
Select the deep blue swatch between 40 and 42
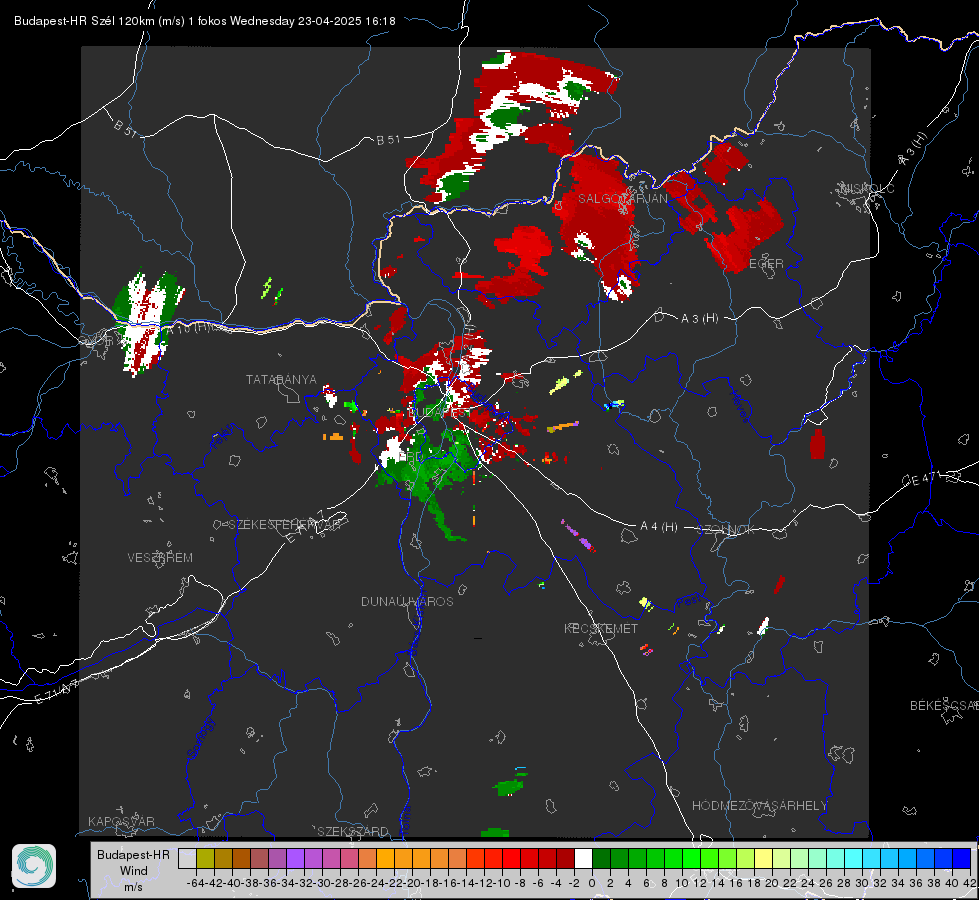click(x=962, y=859)
